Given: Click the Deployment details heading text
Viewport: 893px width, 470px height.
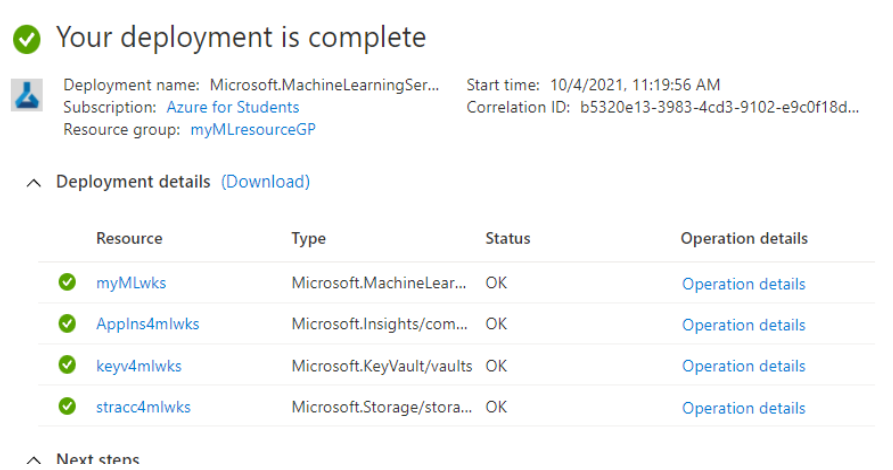Looking at the screenshot, I should (133, 182).
